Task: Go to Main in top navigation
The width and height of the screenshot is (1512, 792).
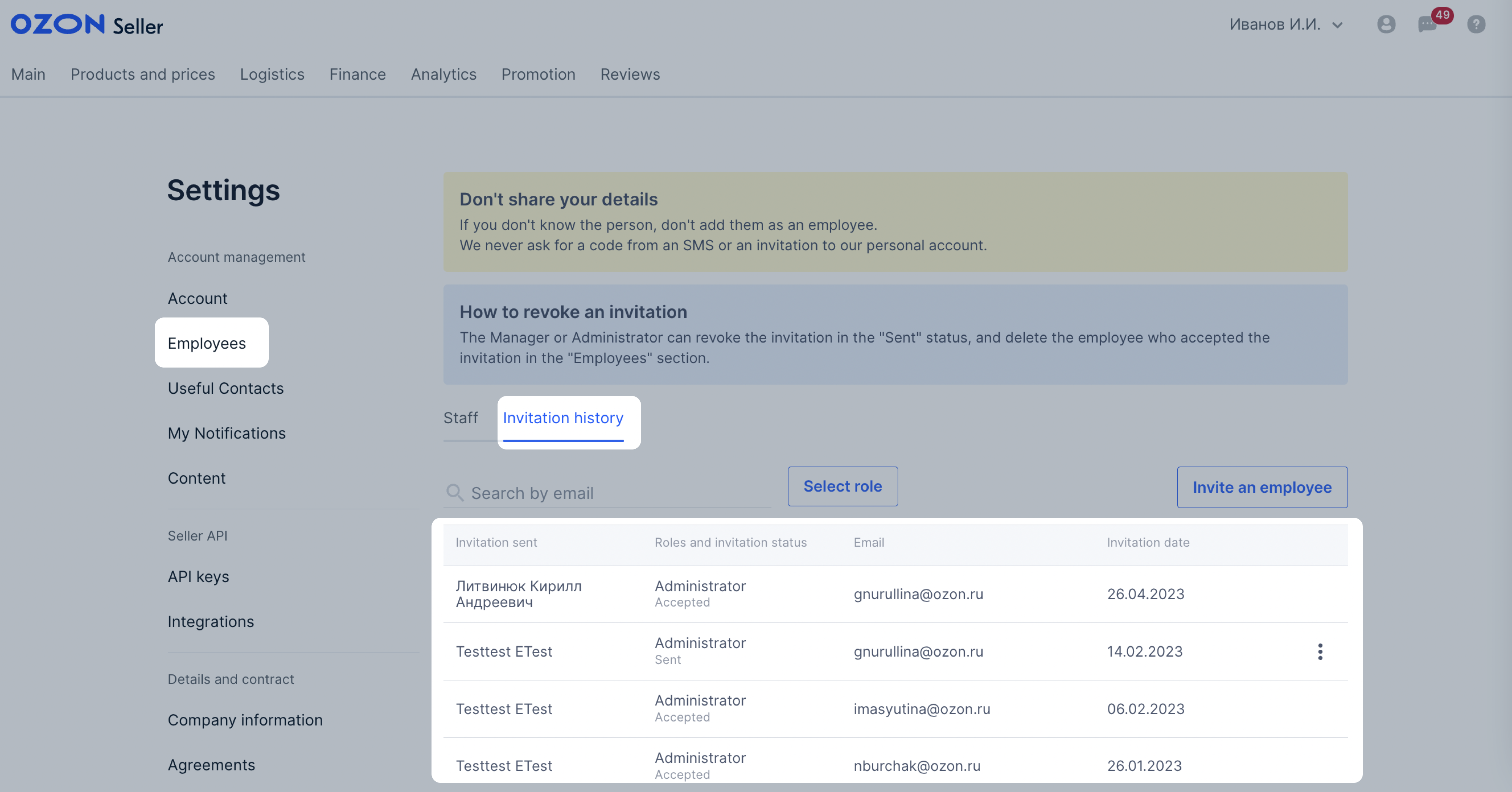Action: [28, 74]
